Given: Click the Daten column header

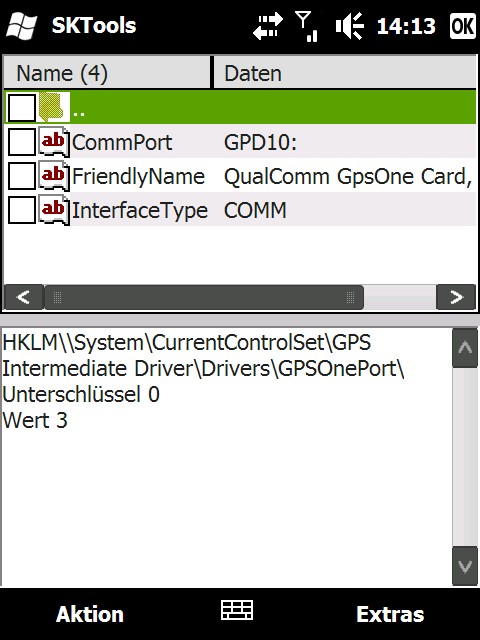Looking at the screenshot, I should [x=345, y=73].
